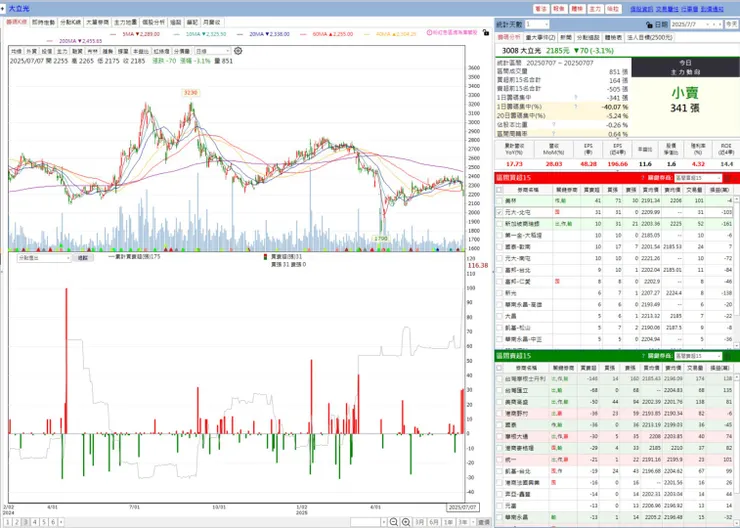
Task: Toggle checkbox for 美商高盛 row
Action: (499, 402)
